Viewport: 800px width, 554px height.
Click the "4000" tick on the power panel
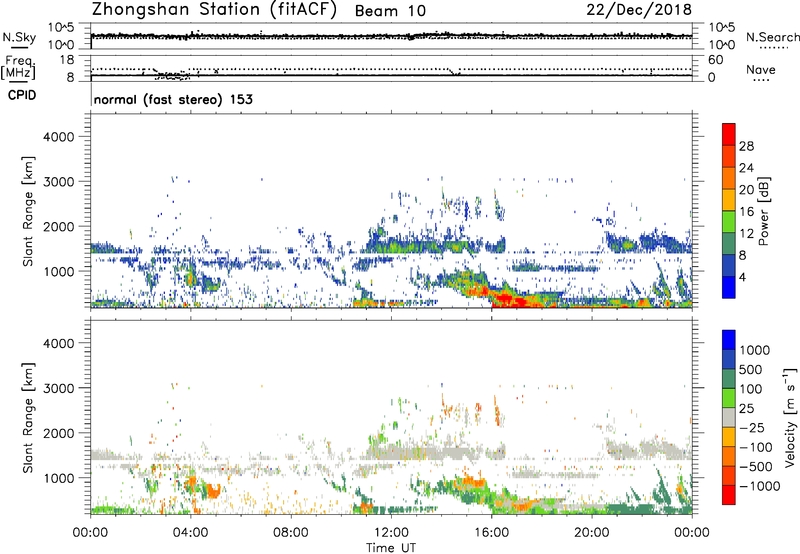tap(58, 137)
